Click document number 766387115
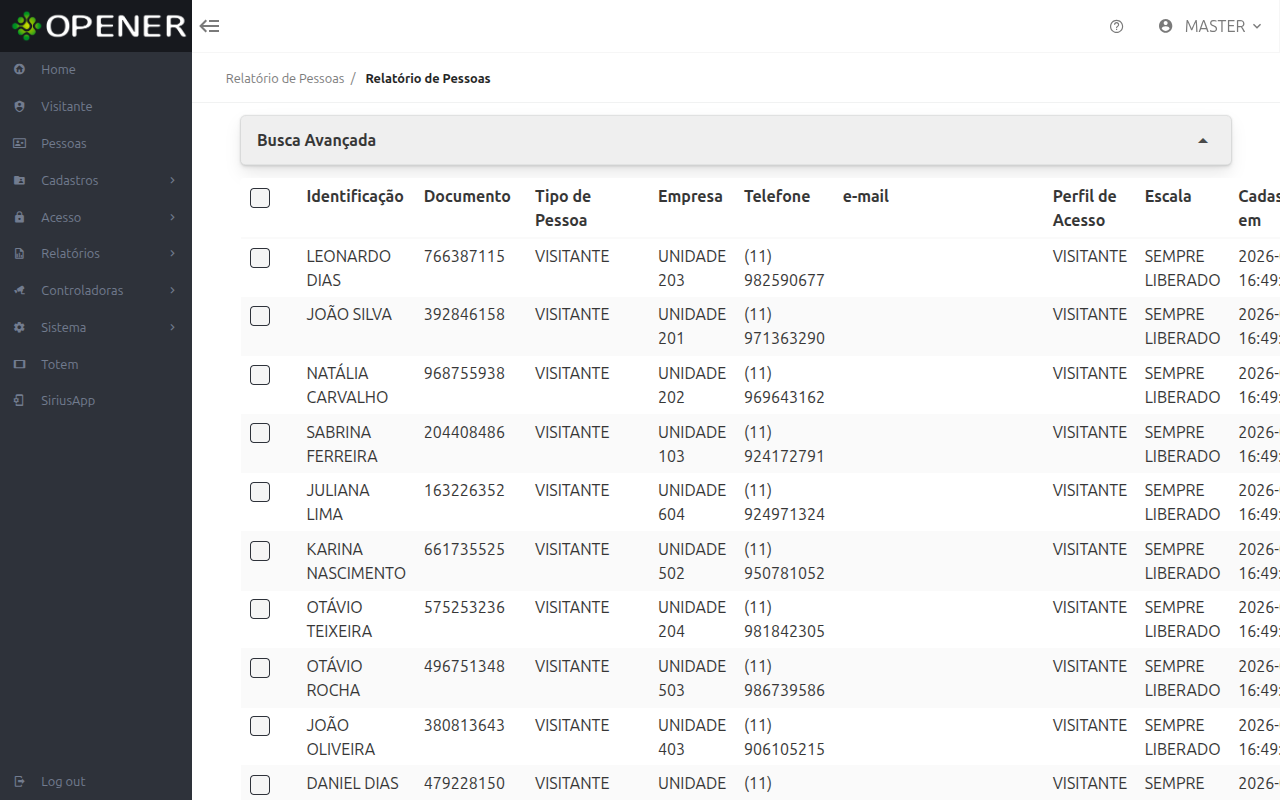Screen dimensions: 1280x800 click(x=464, y=256)
